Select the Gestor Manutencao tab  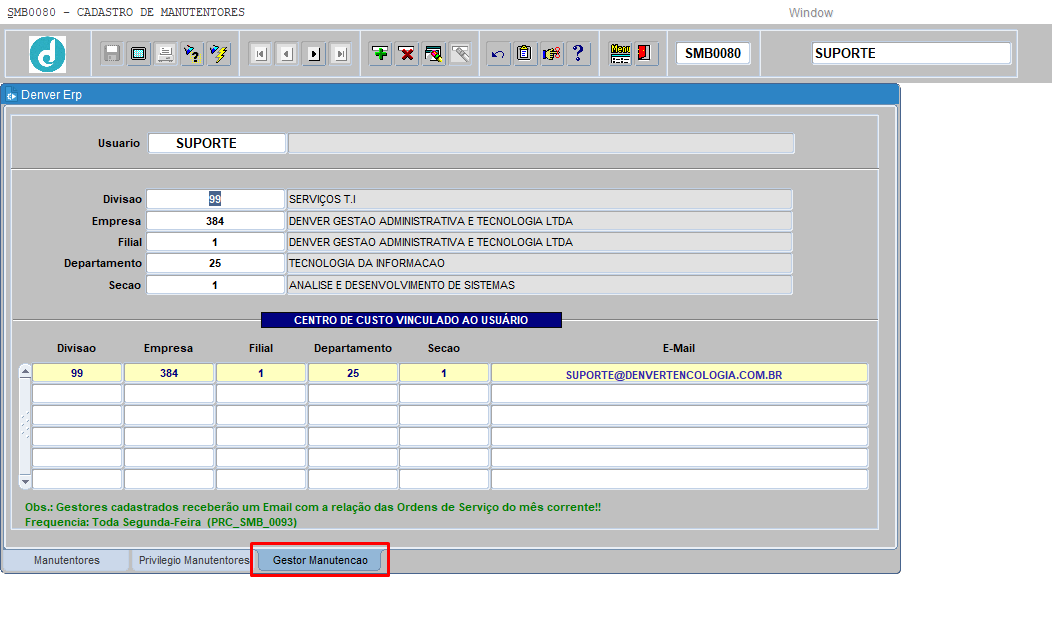click(x=320, y=560)
